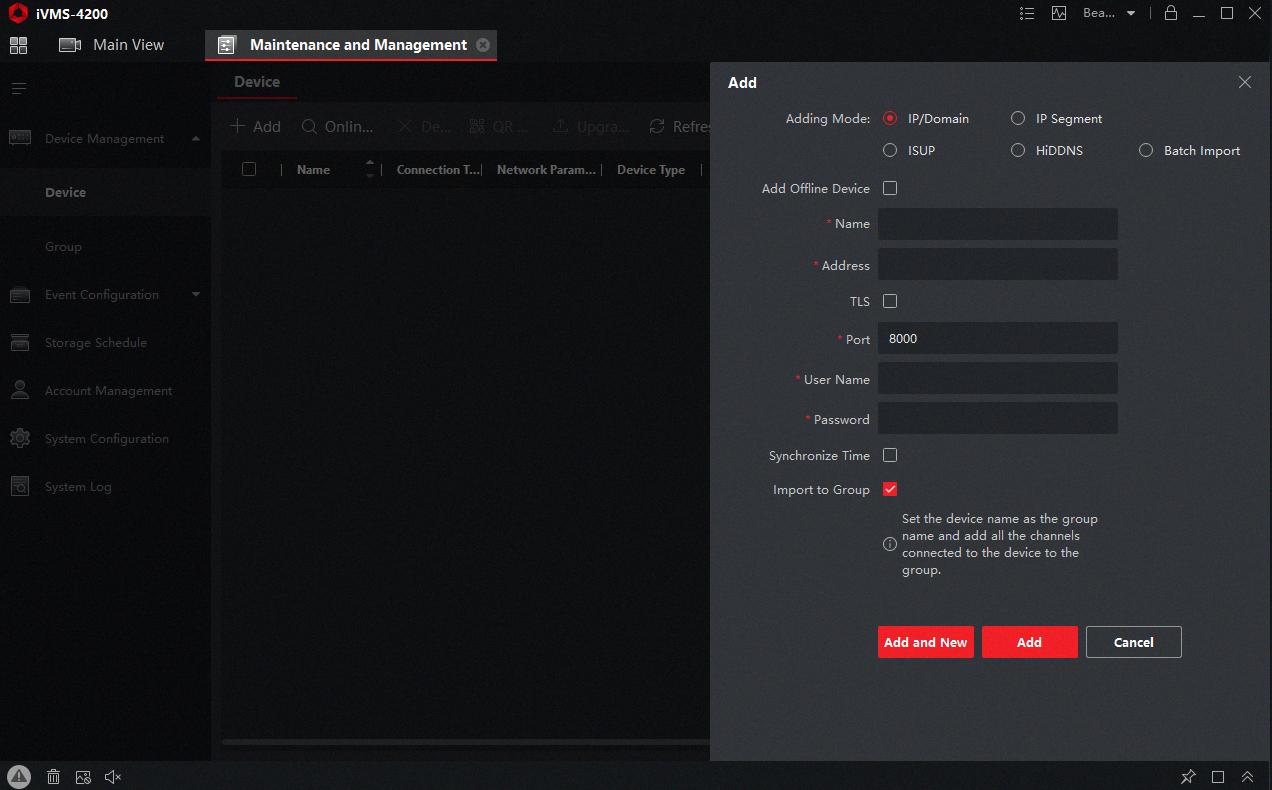Viewport: 1272px width, 790px height.
Task: Click into the User Name input field
Action: pos(998,379)
